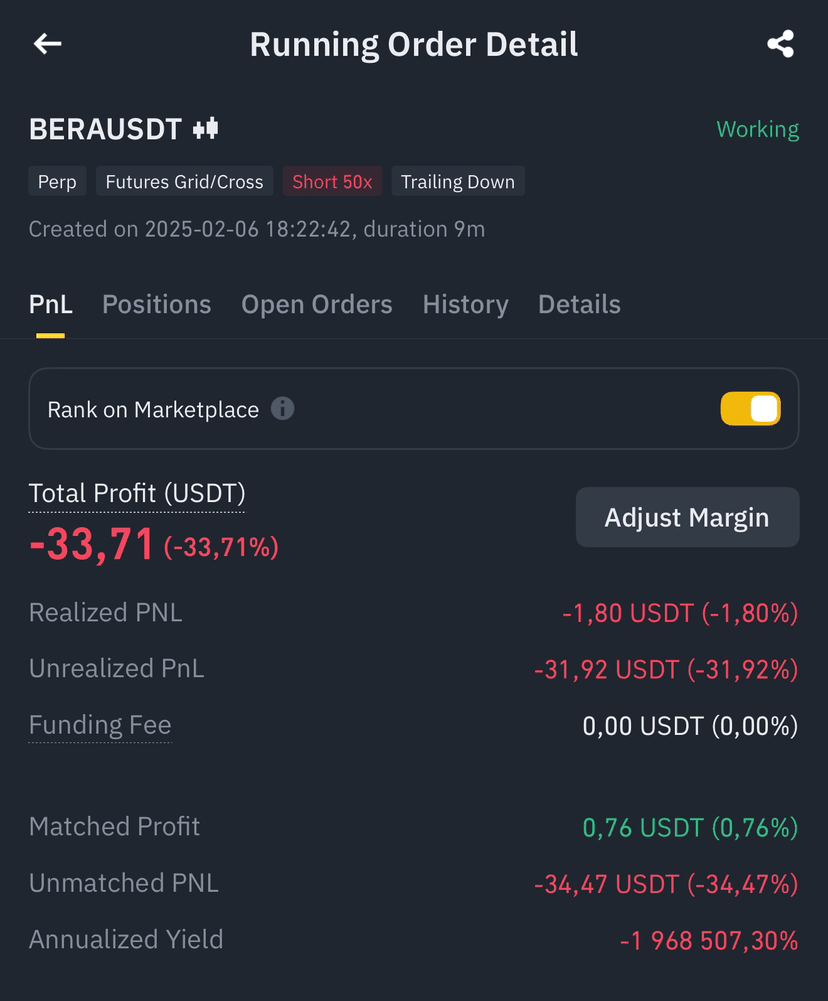Tap the Futures Grid/Cross tag

[x=184, y=181]
